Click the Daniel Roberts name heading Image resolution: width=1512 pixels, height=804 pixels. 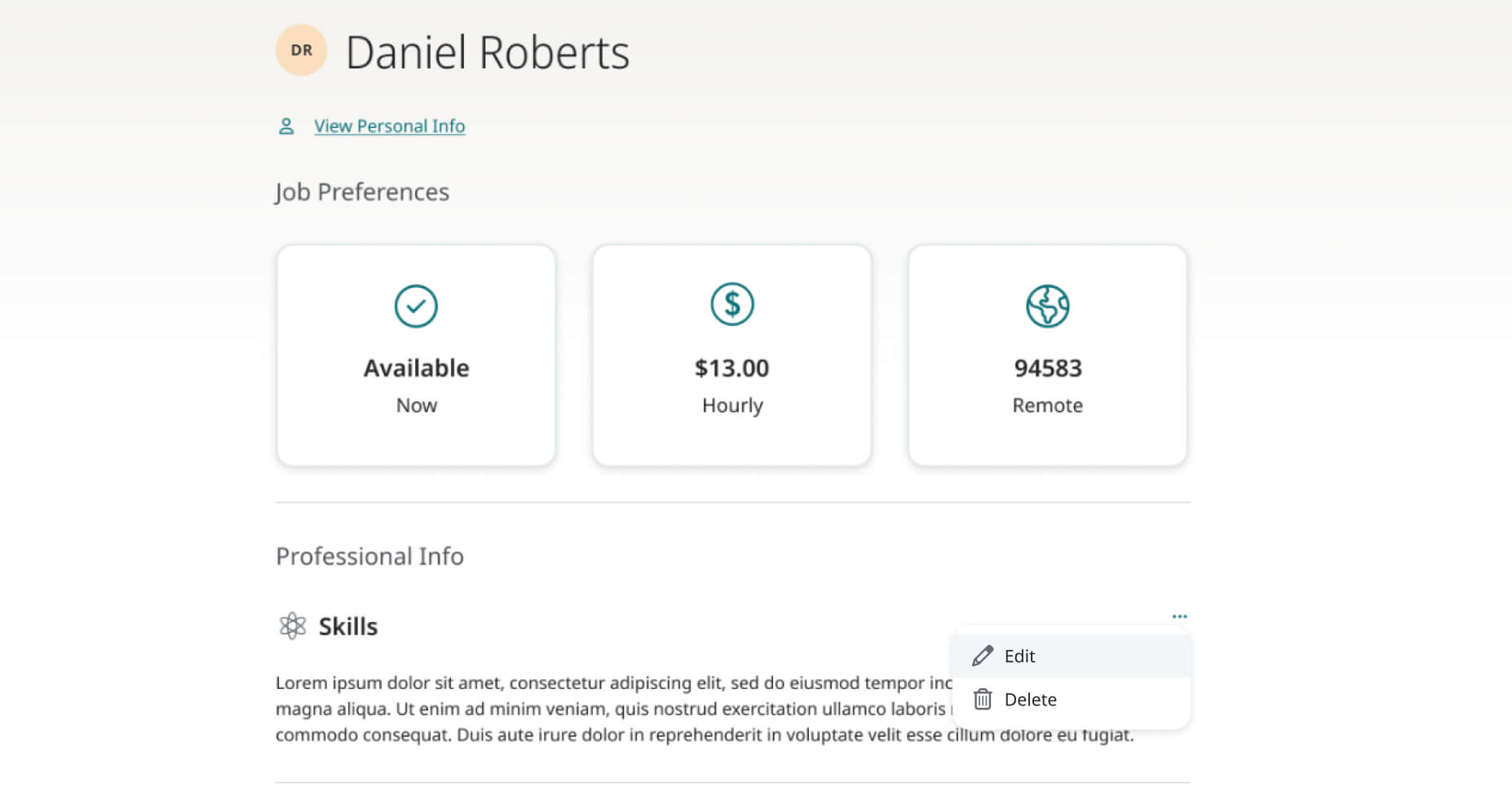[488, 52]
